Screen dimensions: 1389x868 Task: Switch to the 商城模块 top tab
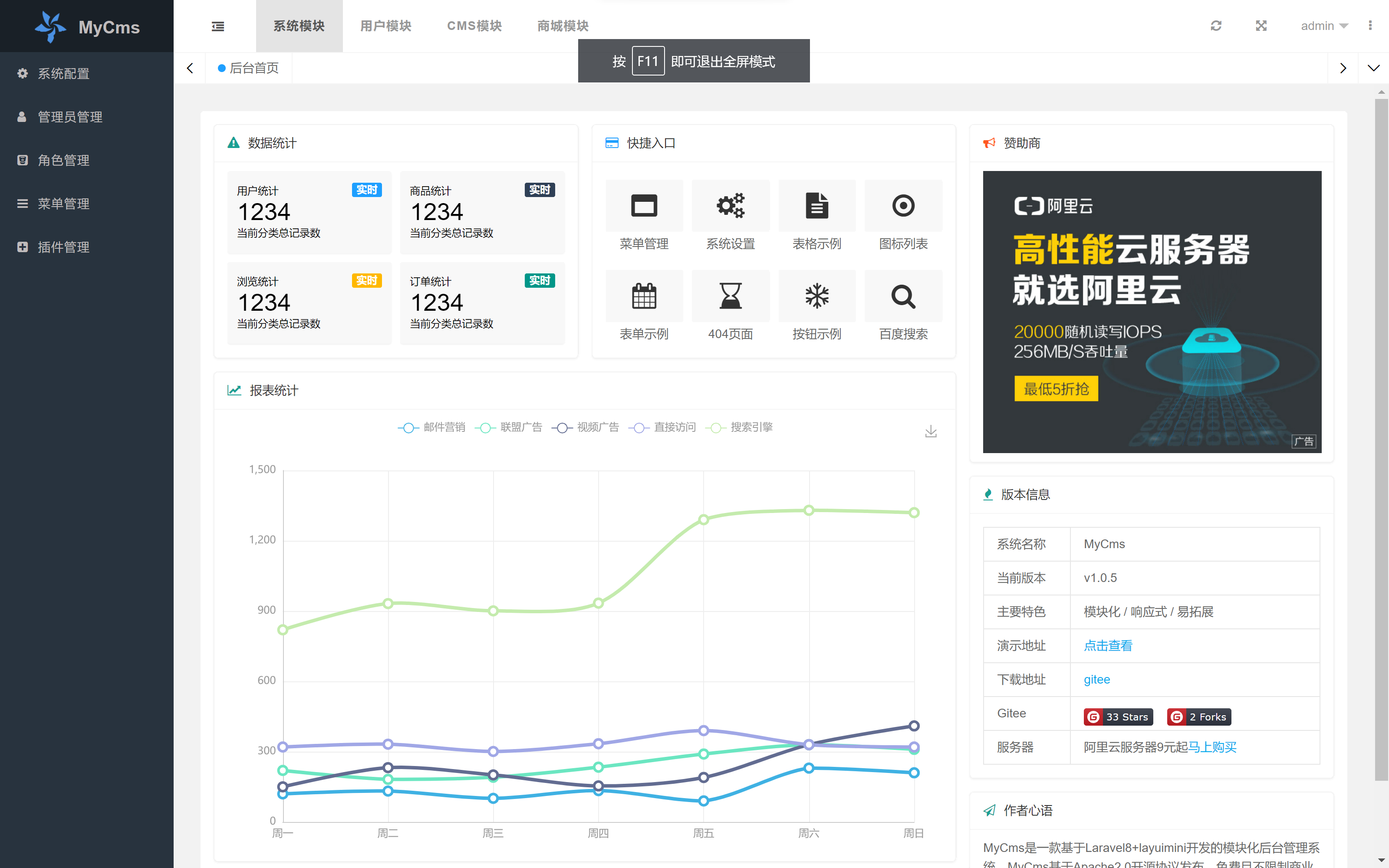coord(563,26)
